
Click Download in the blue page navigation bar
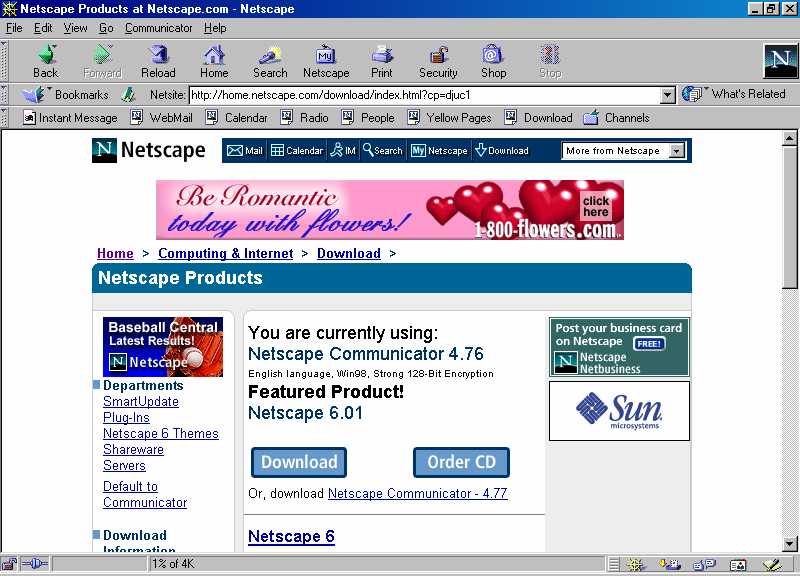pyautogui.click(x=502, y=151)
